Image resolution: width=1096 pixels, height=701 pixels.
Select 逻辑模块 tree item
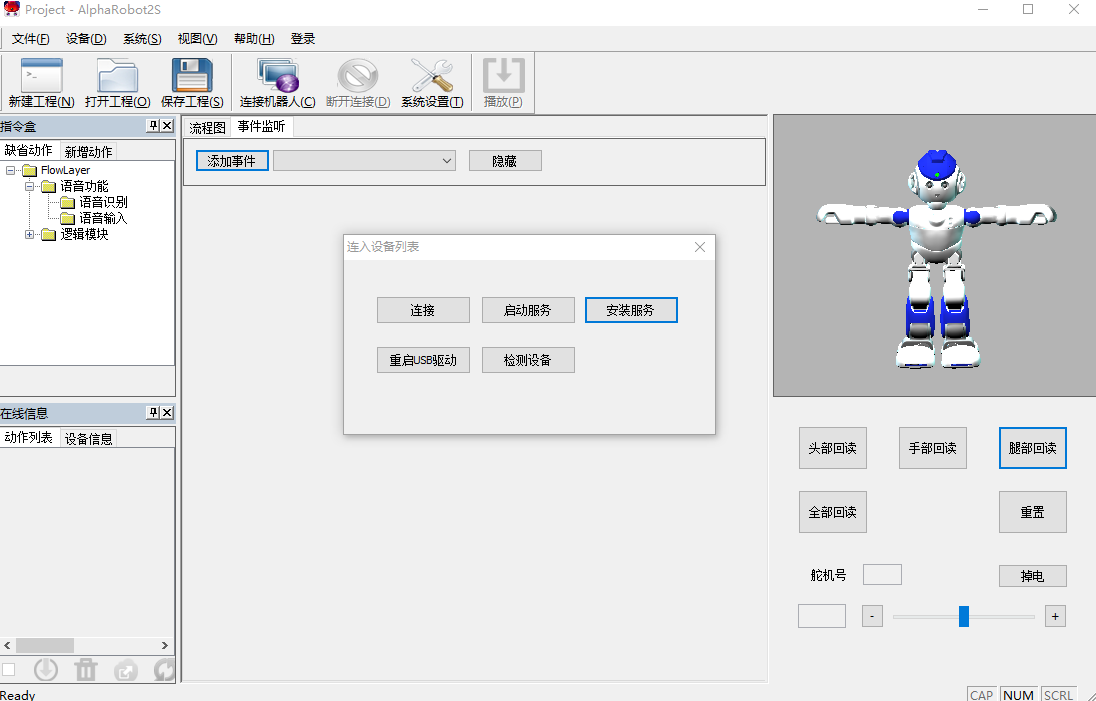click(75, 234)
